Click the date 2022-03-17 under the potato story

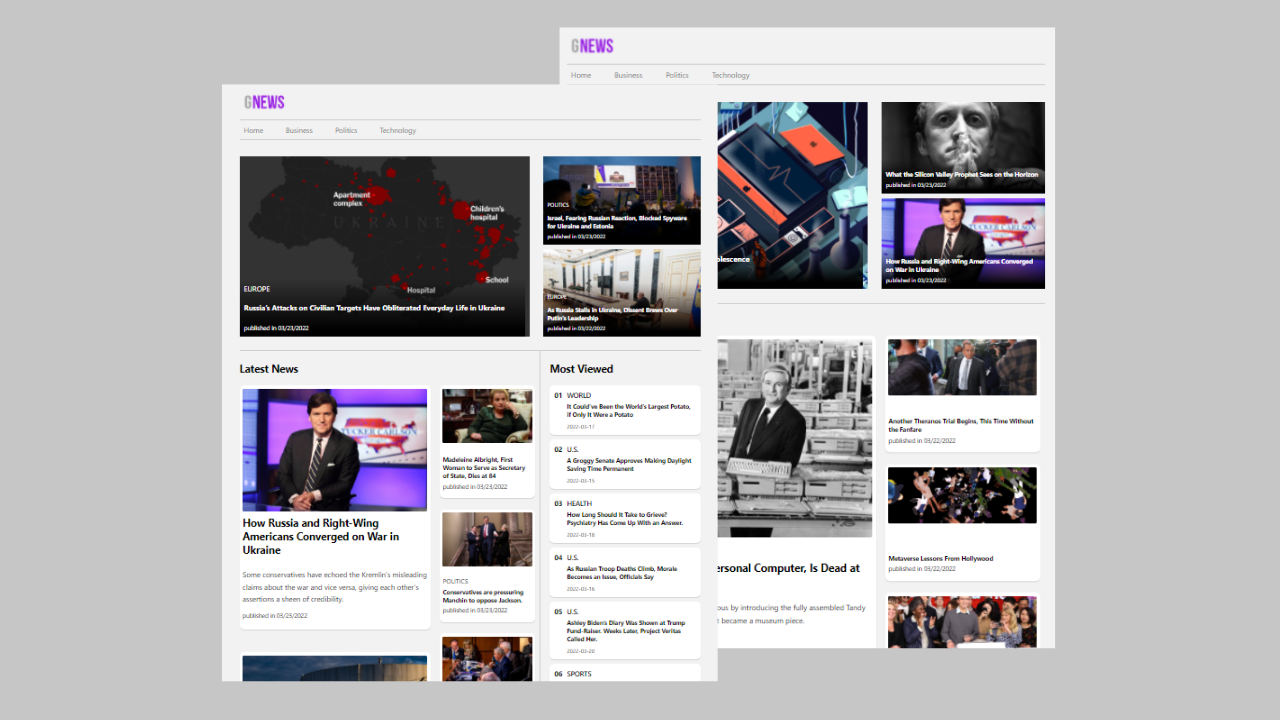point(580,427)
